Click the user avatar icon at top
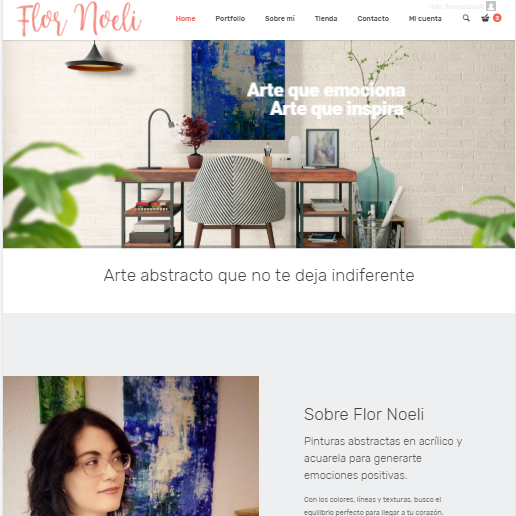 [491, 6]
